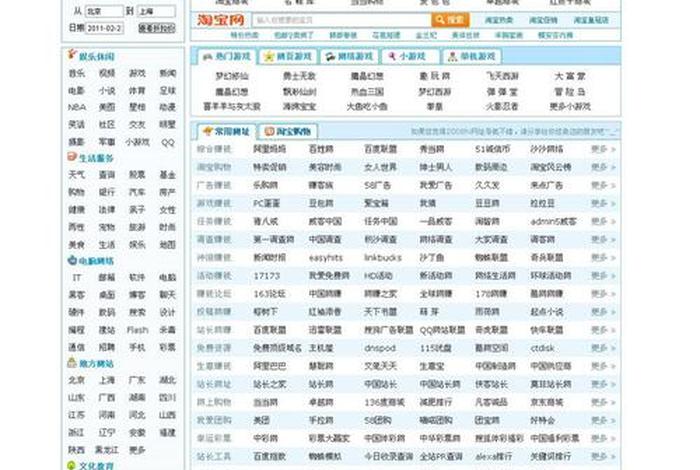
Task: Open 黑龙江 in the 地方网站 list
Action: [107, 450]
